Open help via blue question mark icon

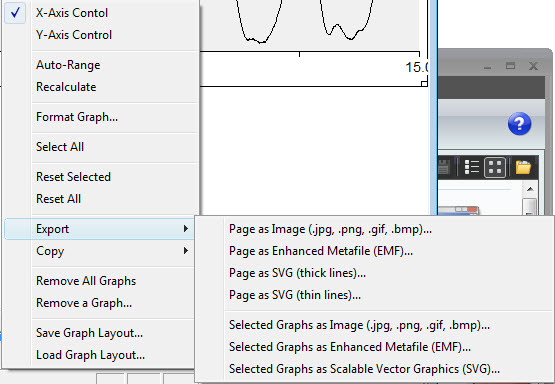[519, 124]
